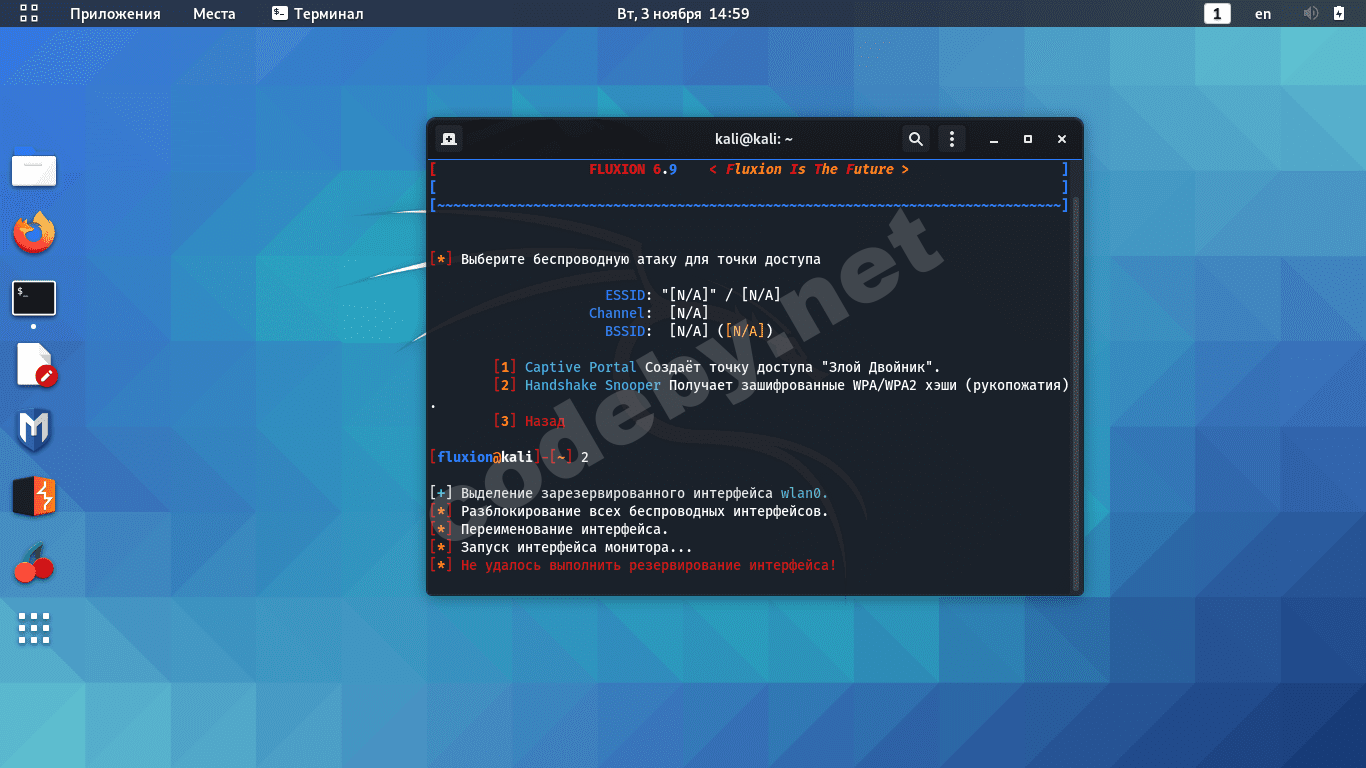Click the line "Разблокирование всех беспроводных интерфейсов."
Screen dimensions: 1366x768
point(645,511)
